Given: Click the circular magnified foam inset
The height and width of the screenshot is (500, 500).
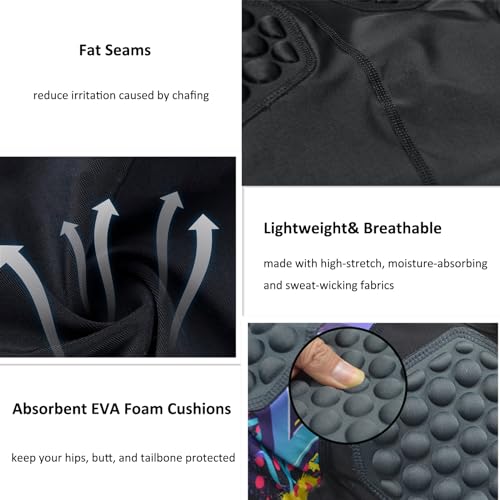Looking at the screenshot, I should [x=348, y=385].
